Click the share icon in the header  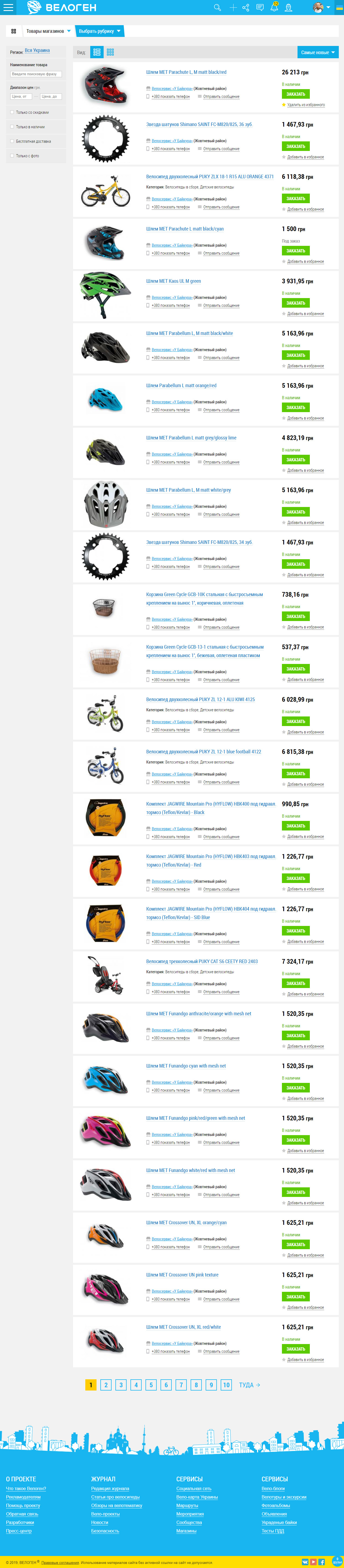pyautogui.click(x=246, y=7)
